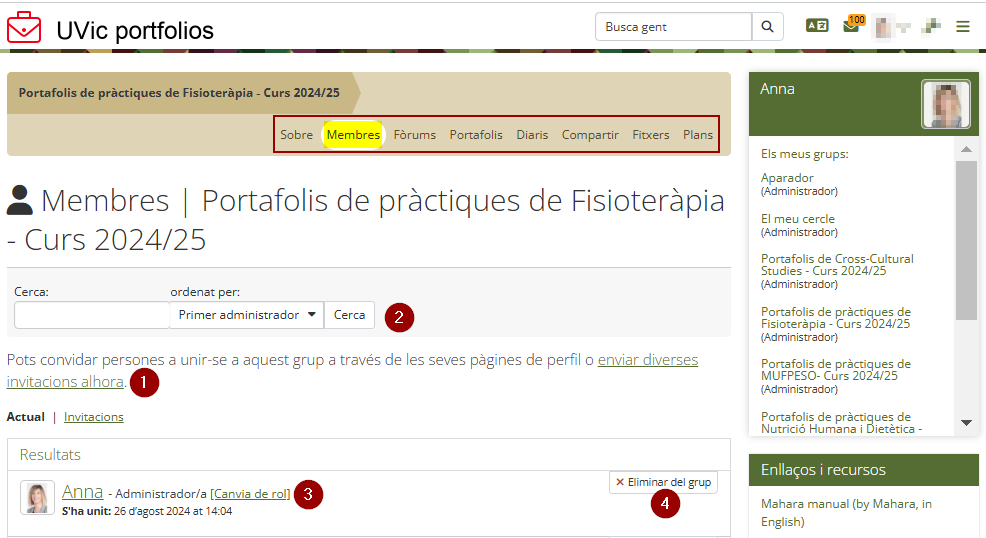Click the blurred puzzle-piece icon in header
The image size is (986, 538).
click(x=931, y=26)
